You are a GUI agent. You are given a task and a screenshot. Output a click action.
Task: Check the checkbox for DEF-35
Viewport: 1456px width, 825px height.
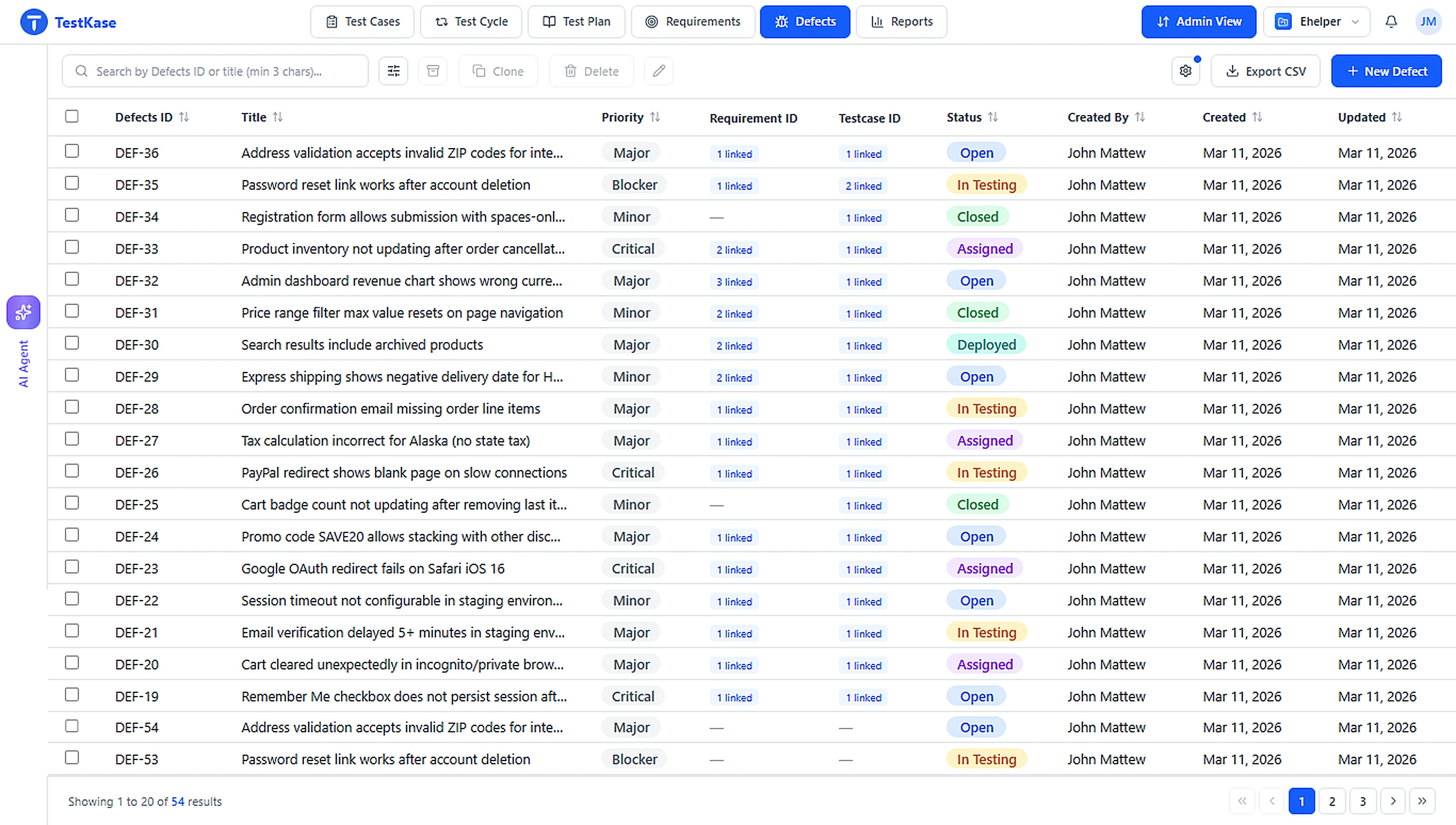72,183
